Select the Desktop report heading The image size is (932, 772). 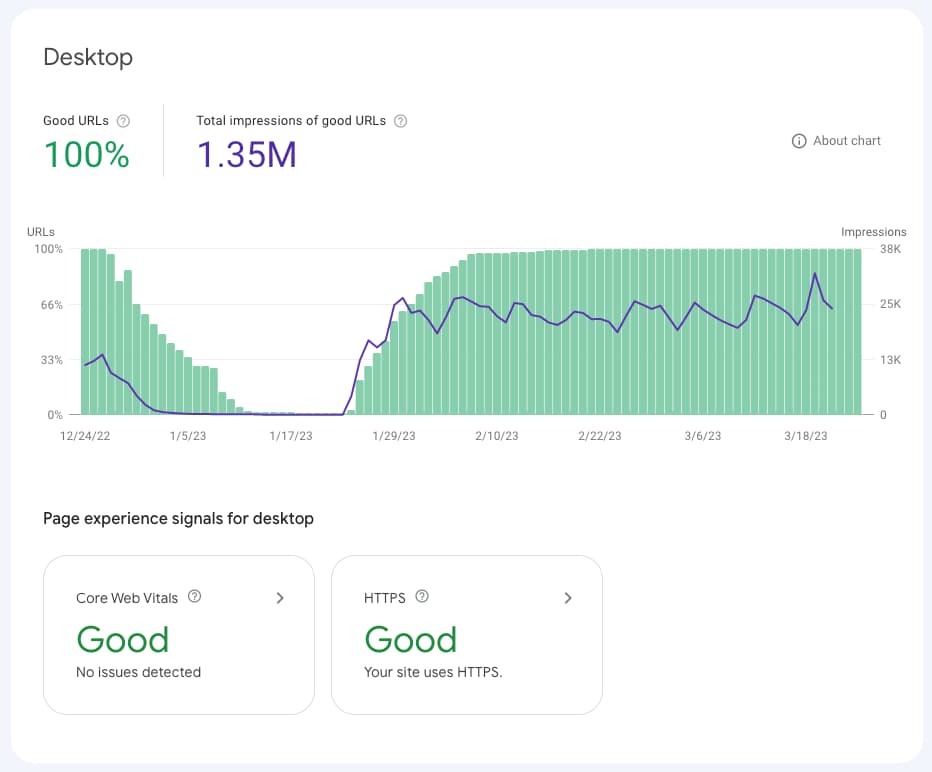tap(88, 58)
